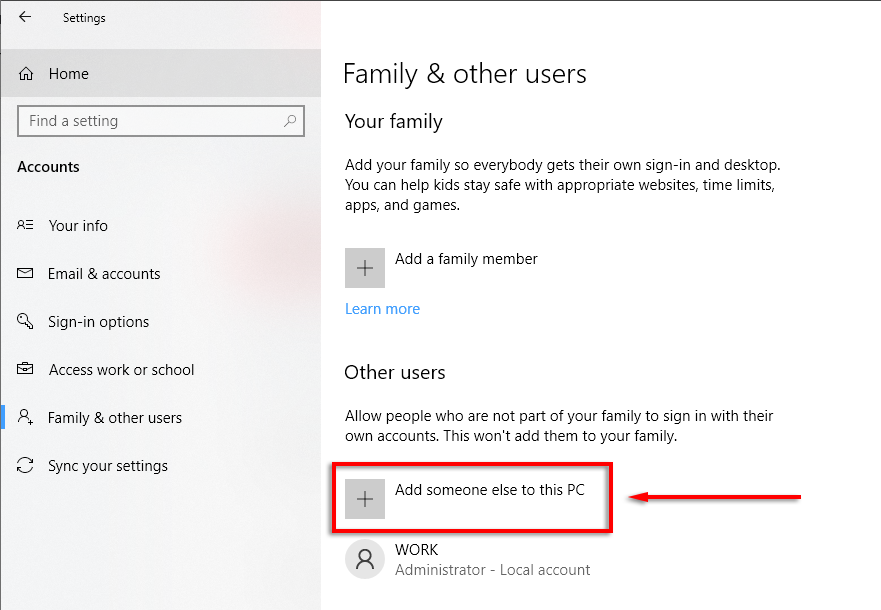Click the Sync your settings arrows icon
The width and height of the screenshot is (881, 610).
coord(26,466)
